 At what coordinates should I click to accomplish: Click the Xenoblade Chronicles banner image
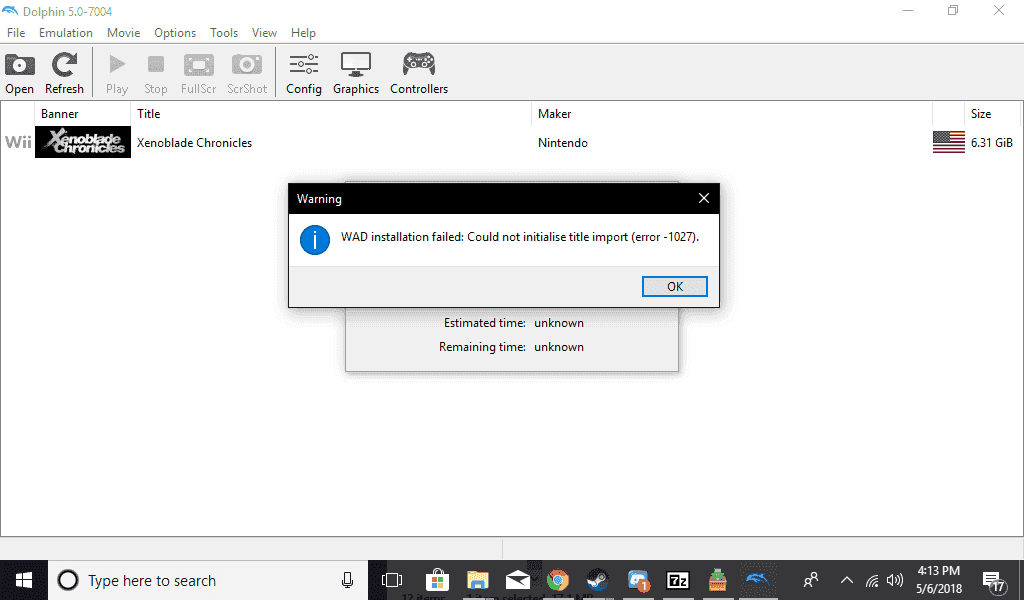coord(83,142)
